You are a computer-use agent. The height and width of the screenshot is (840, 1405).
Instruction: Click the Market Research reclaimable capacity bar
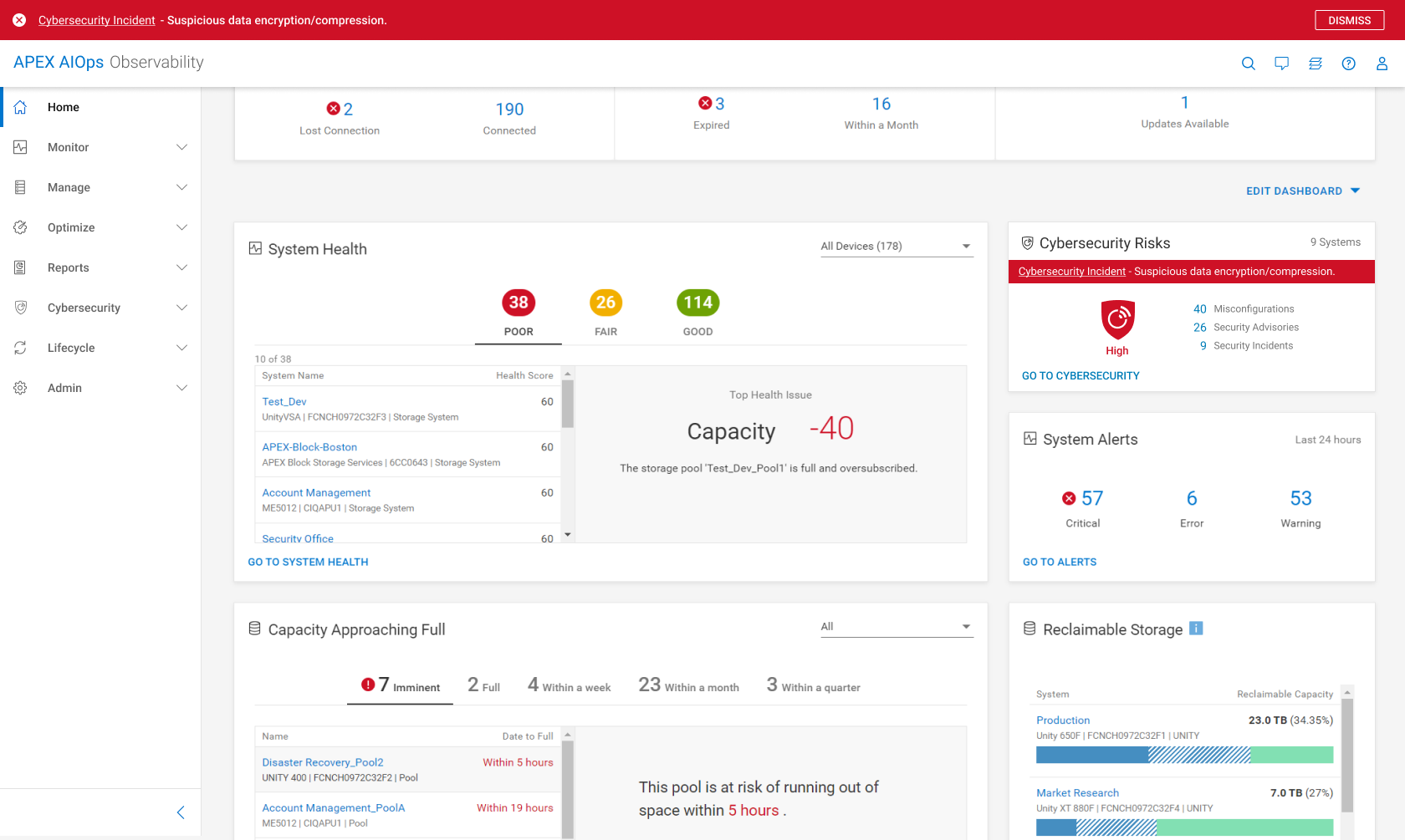coord(1184,827)
